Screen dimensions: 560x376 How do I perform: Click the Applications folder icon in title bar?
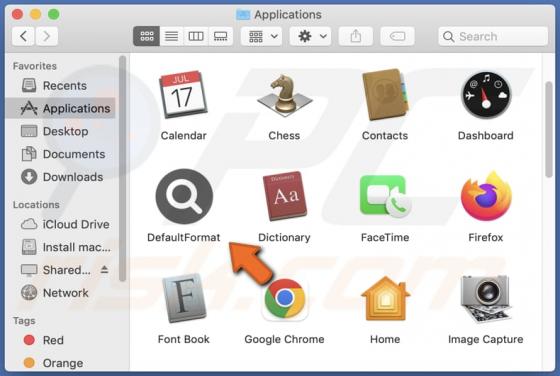pos(243,14)
